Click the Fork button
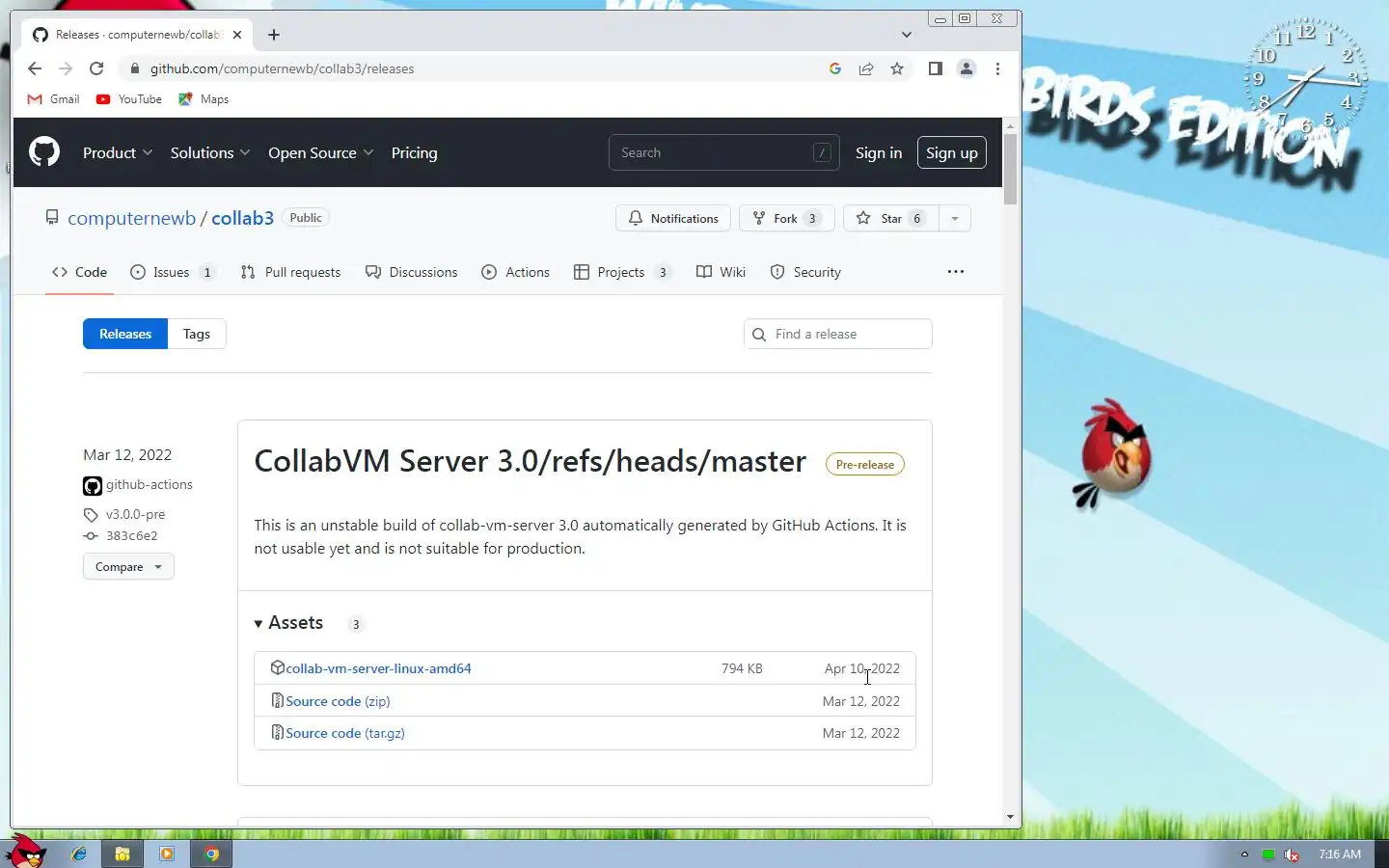Viewport: 1389px width, 868px height. click(x=786, y=218)
